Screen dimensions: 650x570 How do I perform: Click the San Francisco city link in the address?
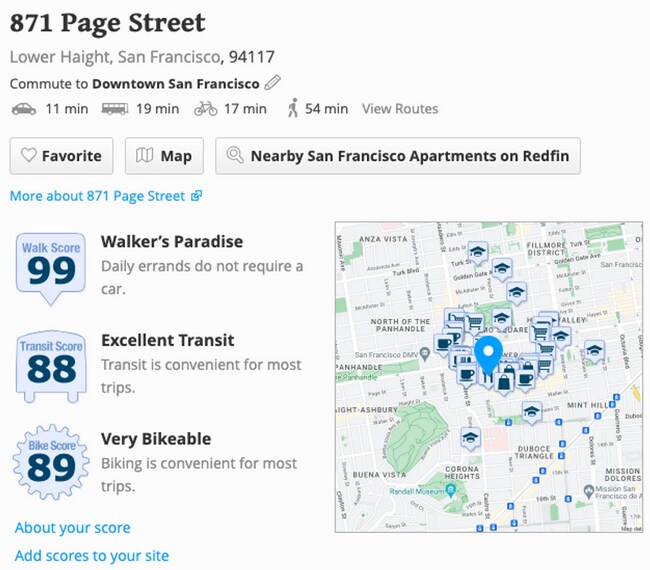[169, 57]
